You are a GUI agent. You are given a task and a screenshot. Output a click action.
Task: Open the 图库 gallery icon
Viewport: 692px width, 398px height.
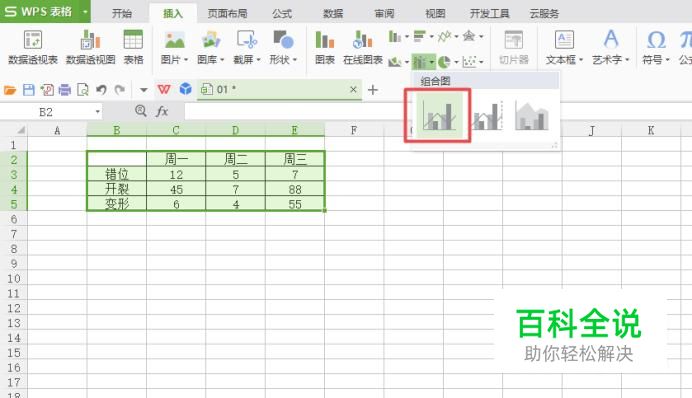[211, 40]
